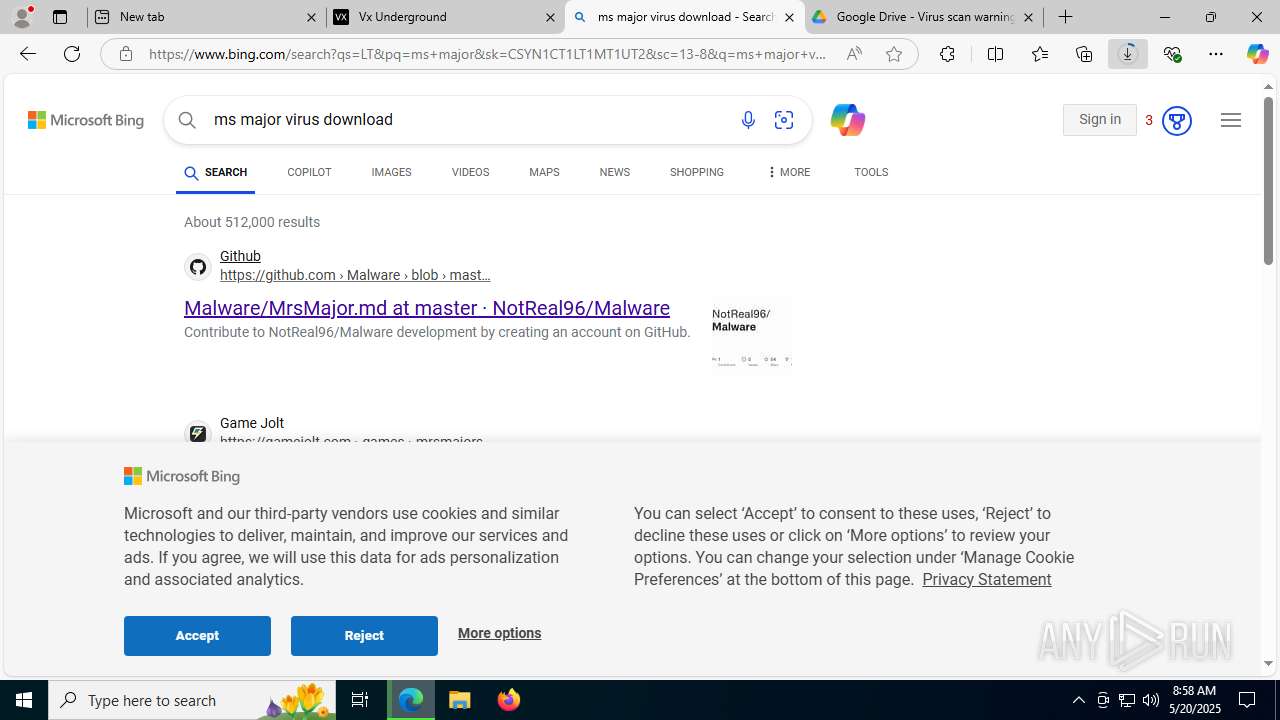Open the Github site name link
This screenshot has height=720, width=1280.
[240, 256]
